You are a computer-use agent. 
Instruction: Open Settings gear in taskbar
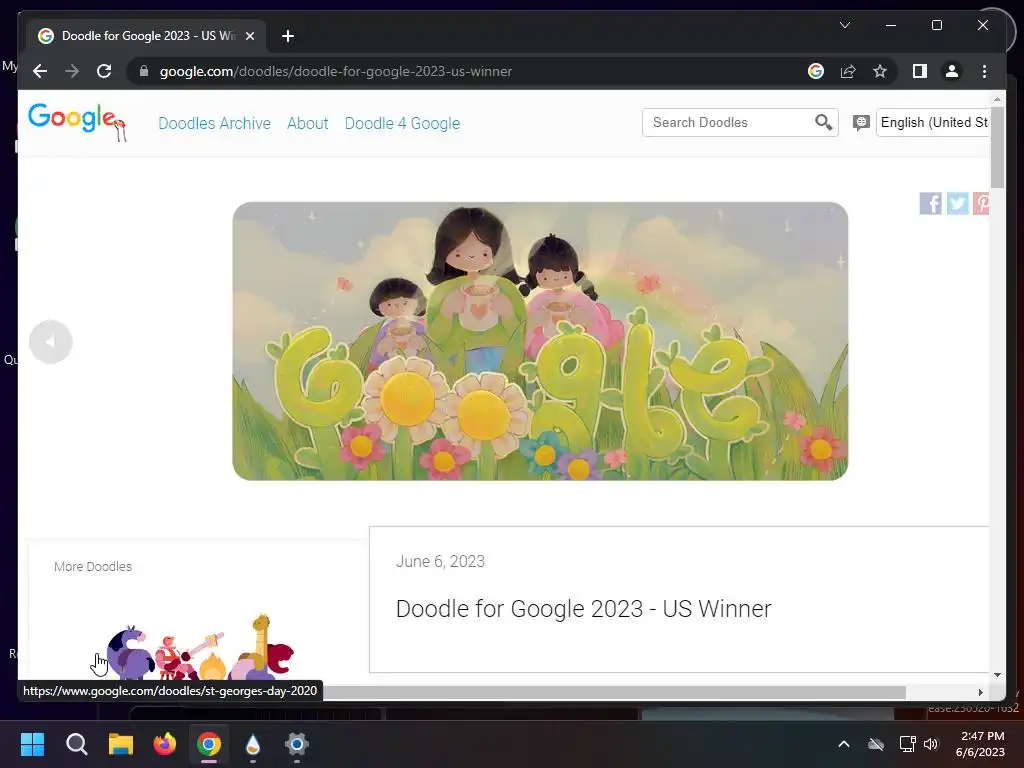tap(296, 744)
